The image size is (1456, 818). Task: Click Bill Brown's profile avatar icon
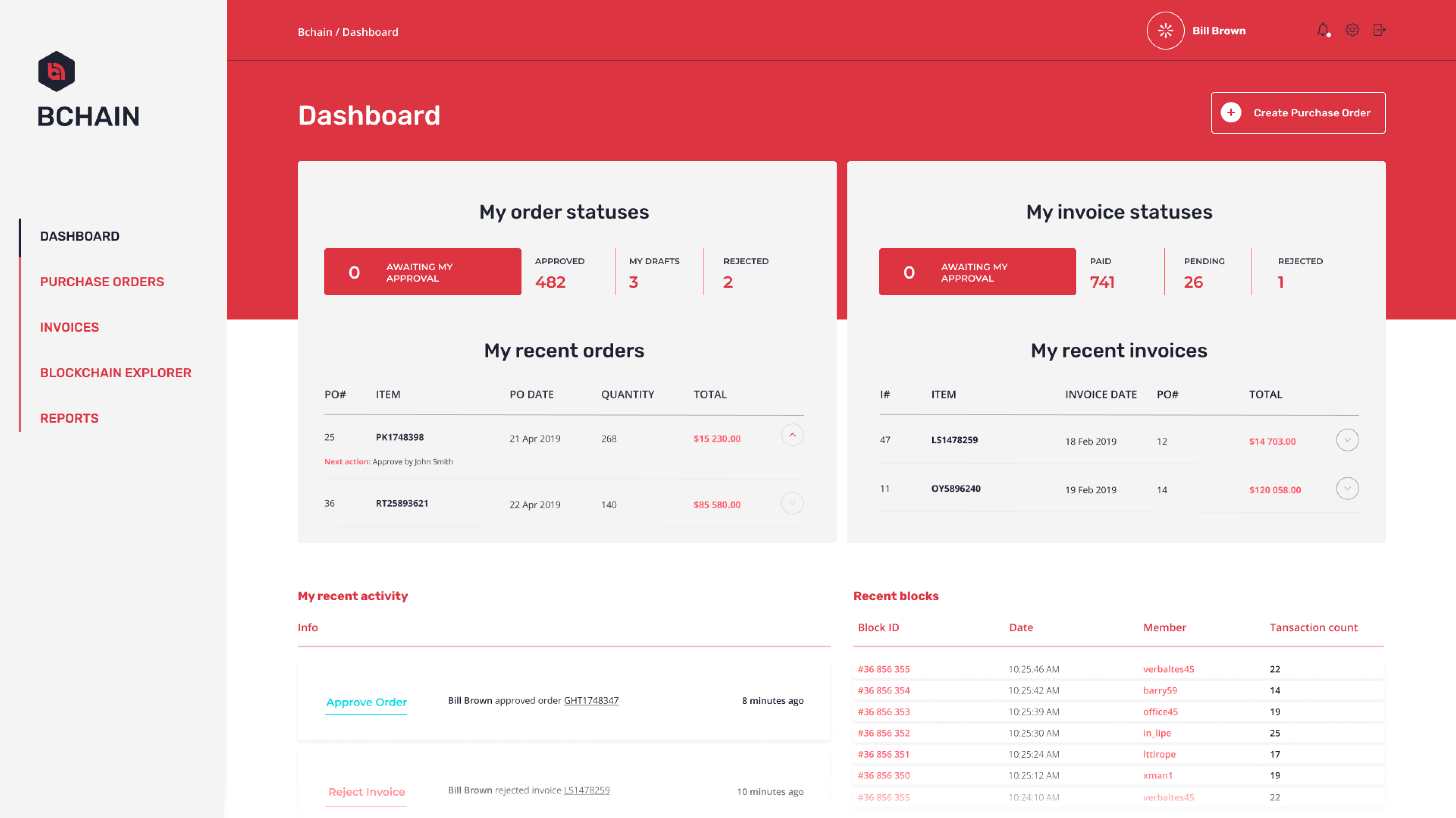coord(1165,31)
